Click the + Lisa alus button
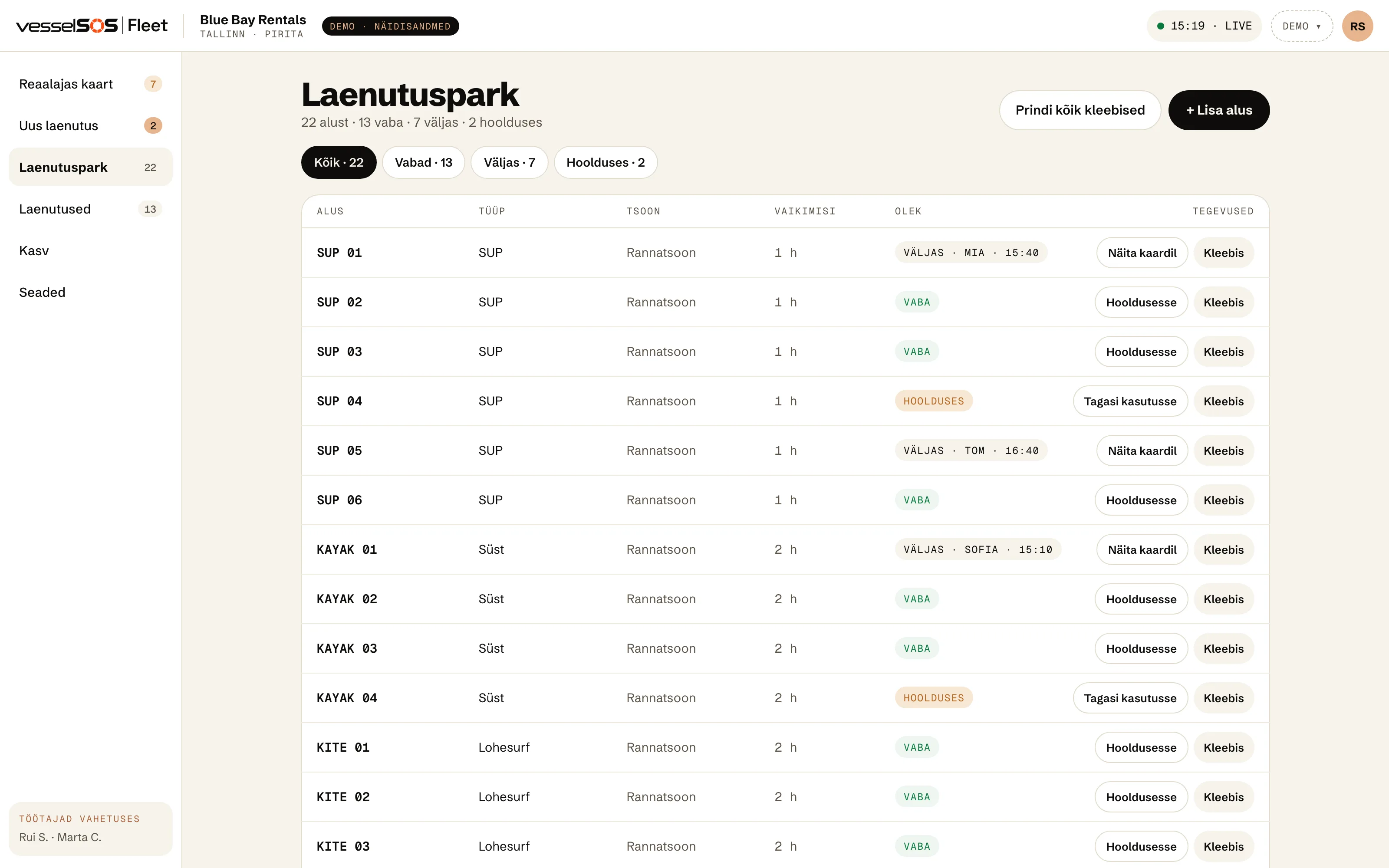This screenshot has height=868, width=1389. pyautogui.click(x=1218, y=110)
